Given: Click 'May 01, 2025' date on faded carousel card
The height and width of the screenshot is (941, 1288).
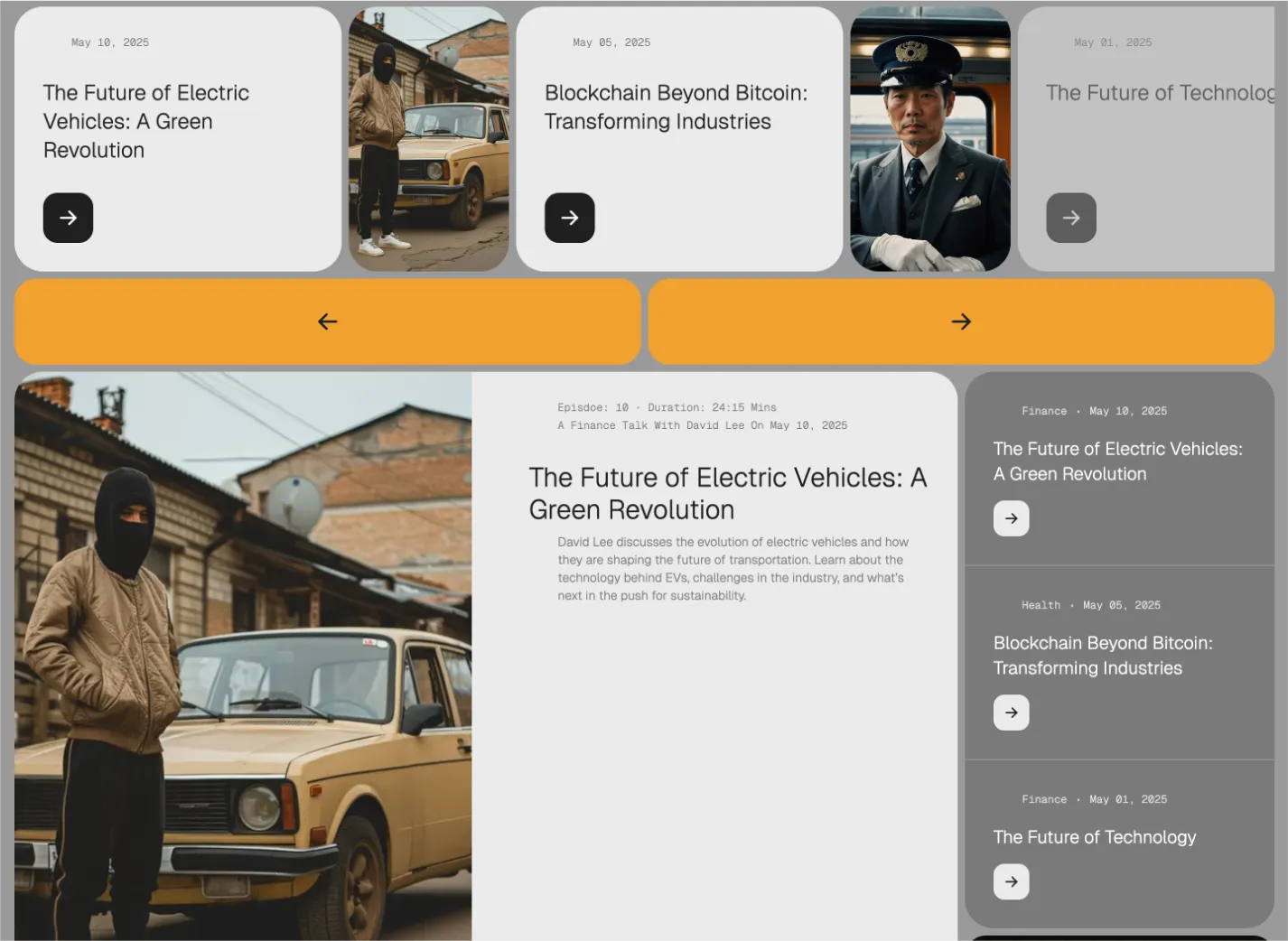Looking at the screenshot, I should click(x=1113, y=42).
